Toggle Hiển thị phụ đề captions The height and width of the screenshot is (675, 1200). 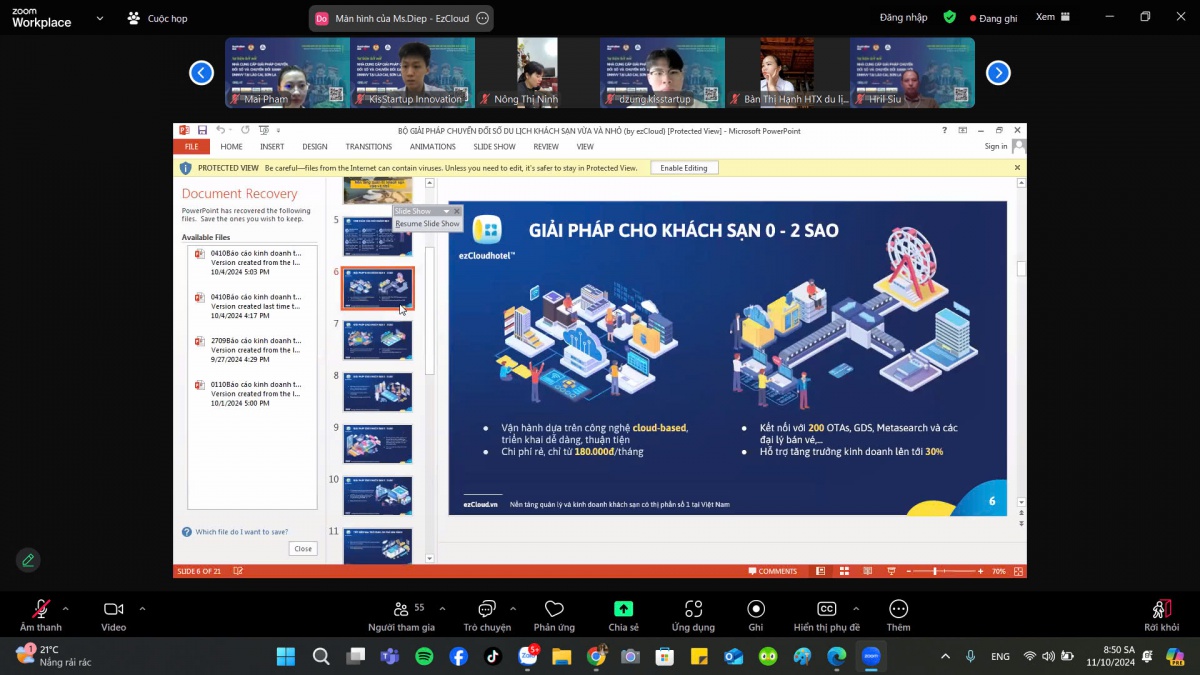[x=826, y=609]
